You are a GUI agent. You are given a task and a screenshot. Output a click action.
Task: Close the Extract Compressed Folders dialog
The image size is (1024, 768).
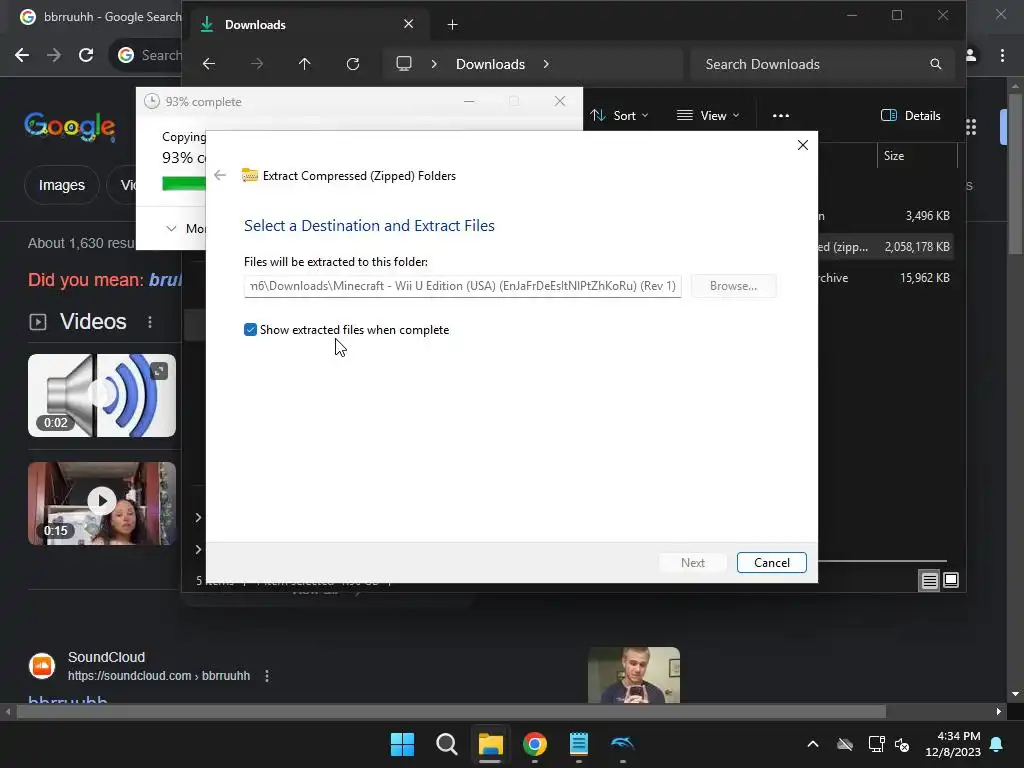pos(803,145)
